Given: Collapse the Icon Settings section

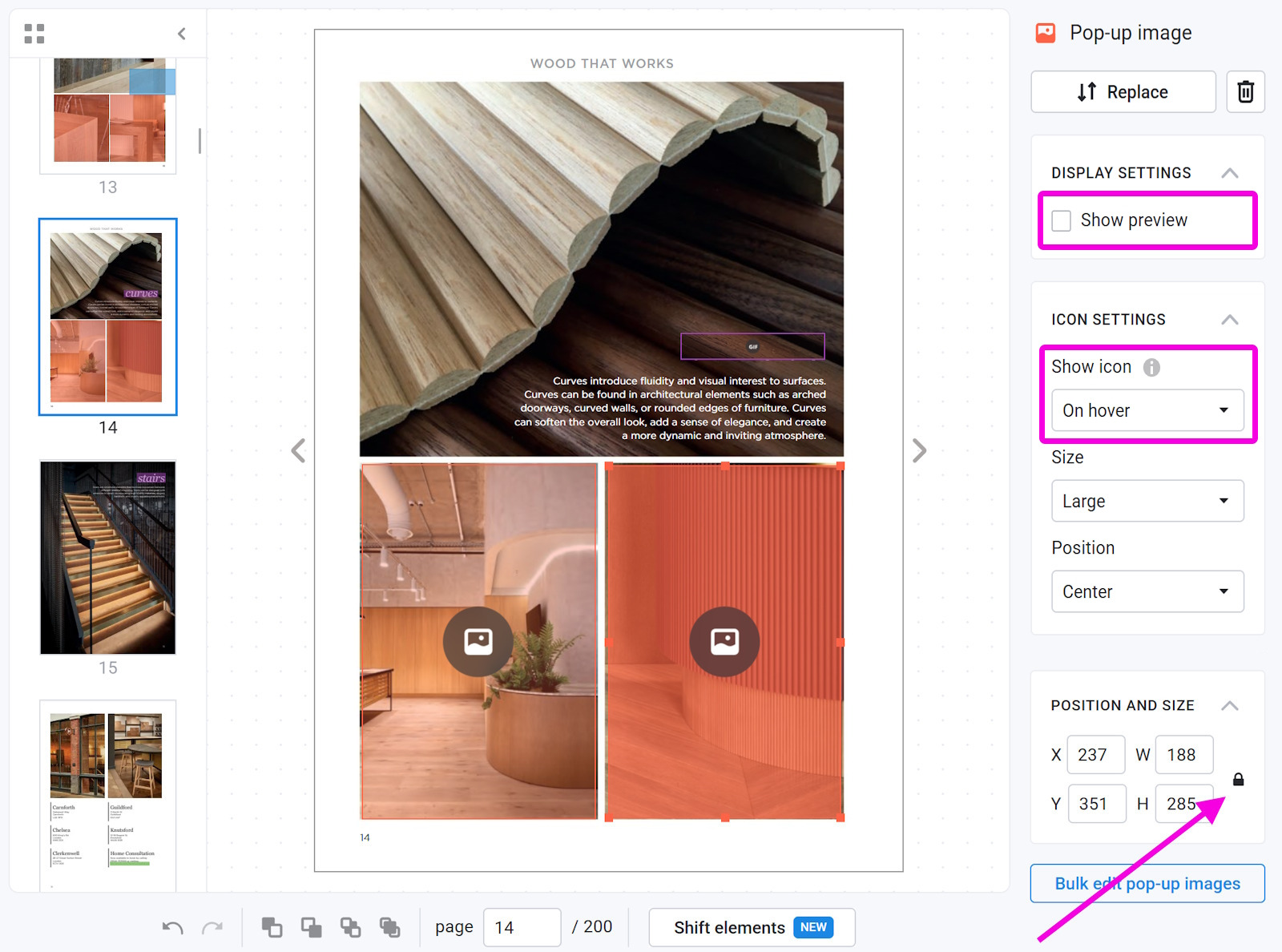Looking at the screenshot, I should click(x=1229, y=320).
